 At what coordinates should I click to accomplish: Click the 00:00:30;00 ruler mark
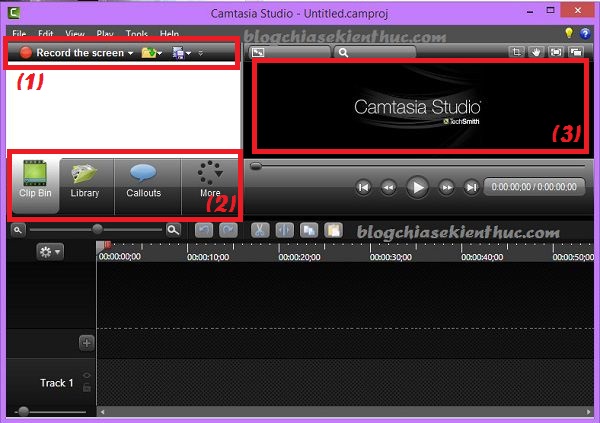click(x=391, y=257)
